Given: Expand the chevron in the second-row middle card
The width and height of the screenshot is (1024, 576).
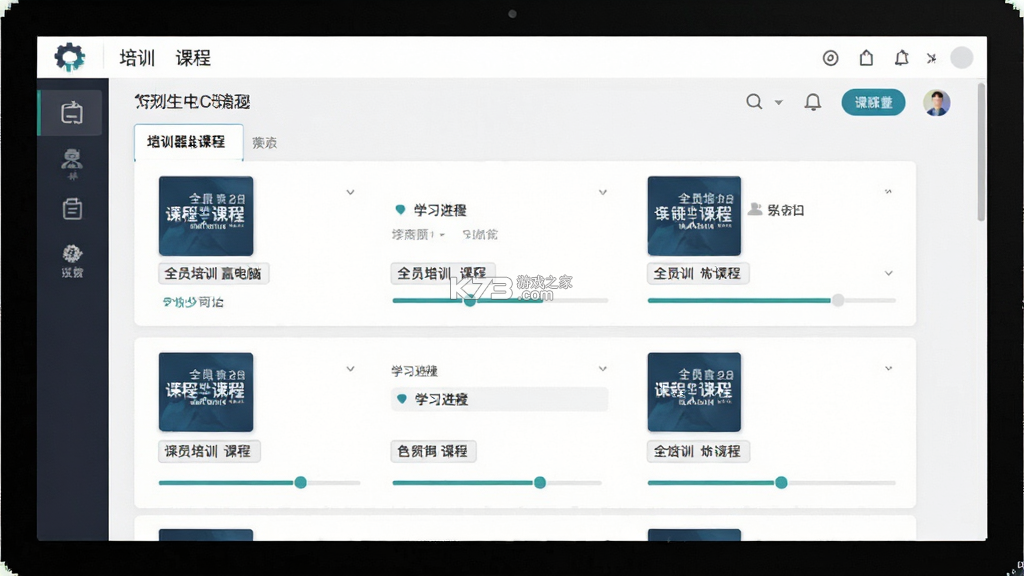Looking at the screenshot, I should click(x=603, y=369).
